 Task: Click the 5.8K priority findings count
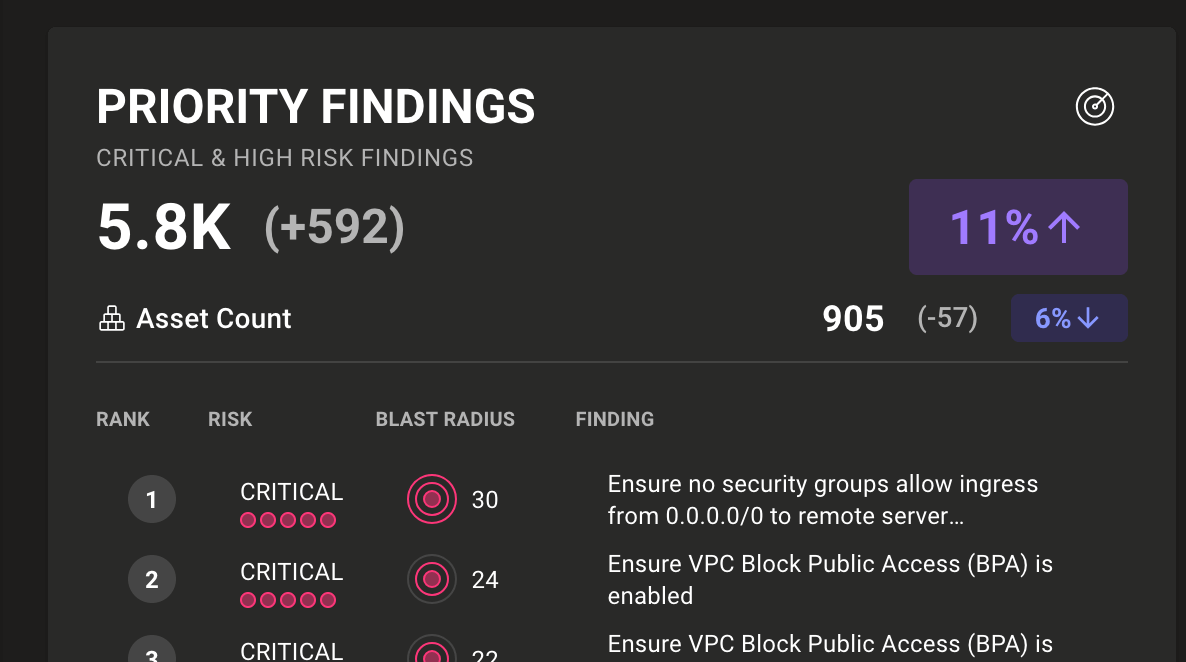(x=163, y=226)
